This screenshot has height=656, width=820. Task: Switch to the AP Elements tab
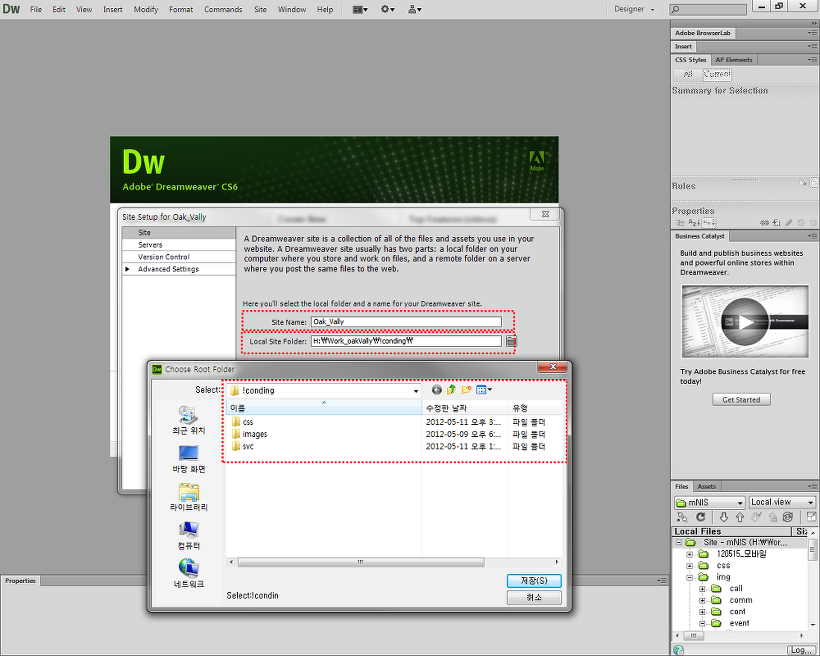pyautogui.click(x=734, y=60)
